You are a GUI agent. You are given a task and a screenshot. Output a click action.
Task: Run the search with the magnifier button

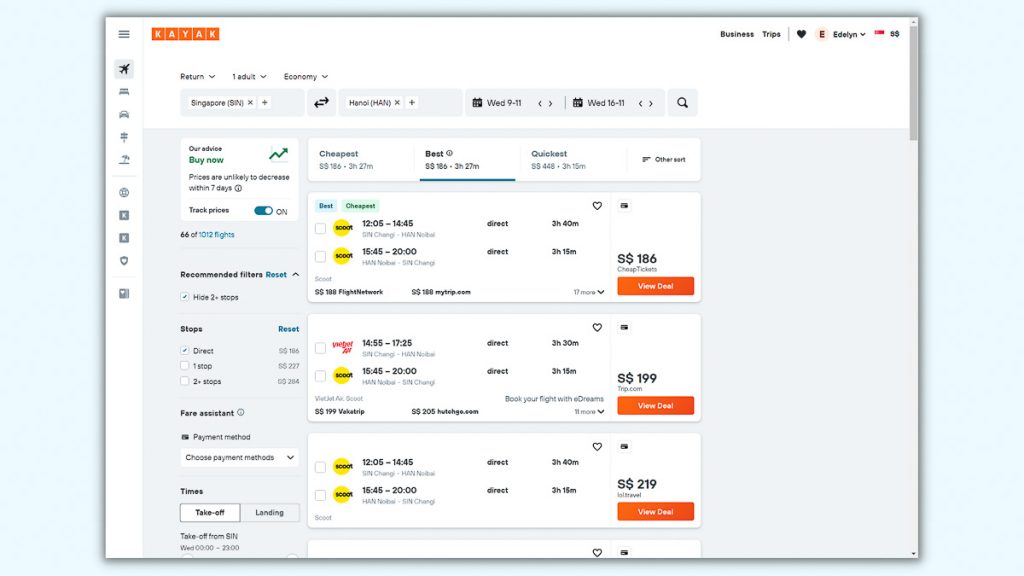point(682,103)
